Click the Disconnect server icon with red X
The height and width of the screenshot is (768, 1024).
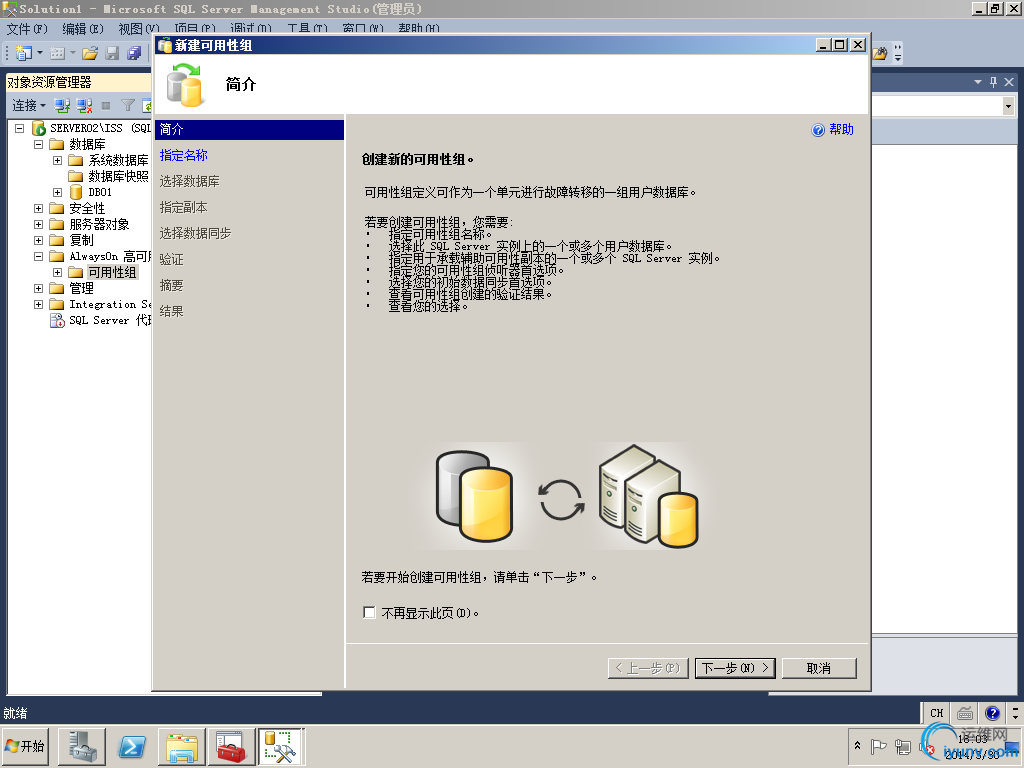tap(84, 105)
